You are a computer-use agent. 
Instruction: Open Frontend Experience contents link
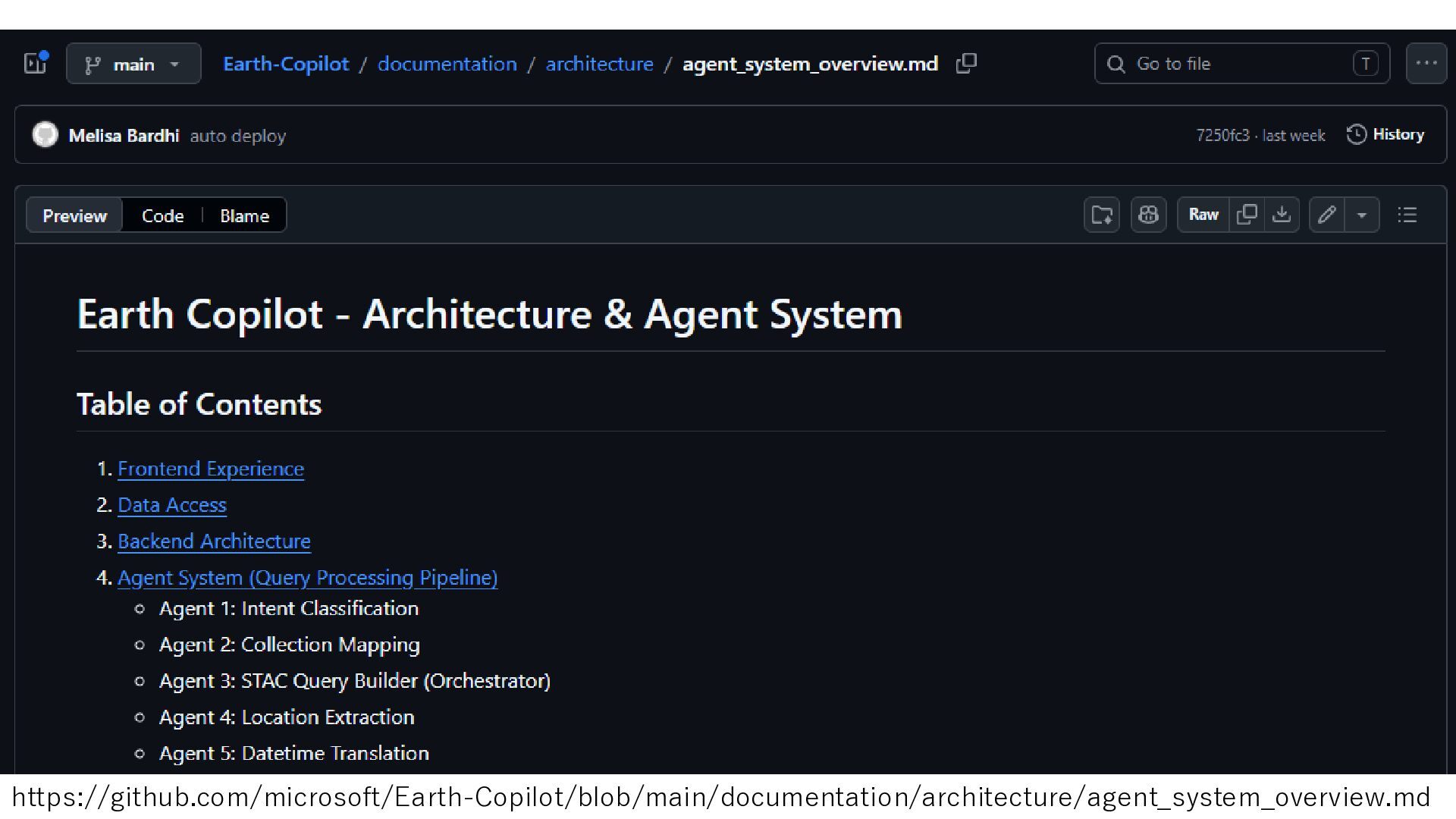211,469
